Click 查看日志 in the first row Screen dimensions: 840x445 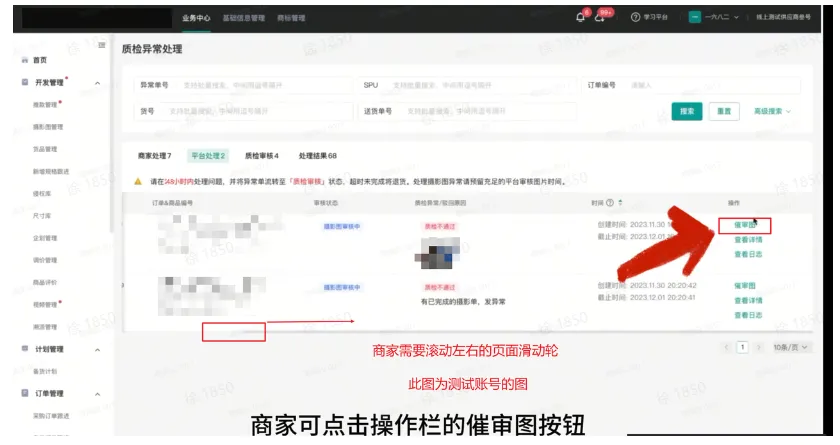[748, 254]
